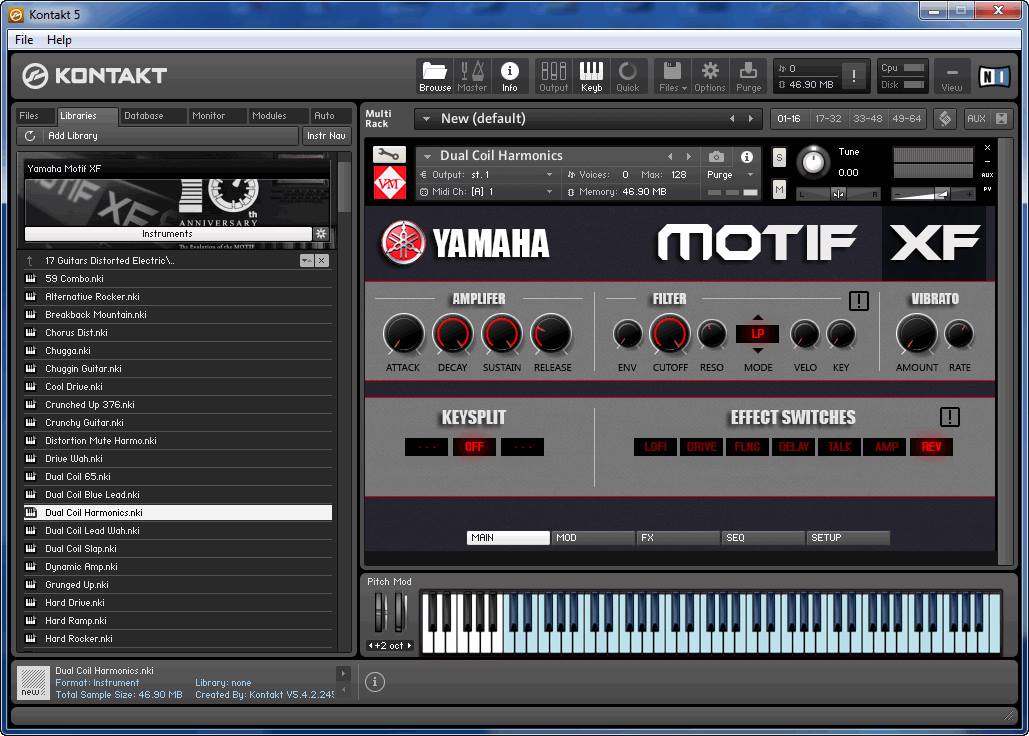This screenshot has width=1029, height=736.
Task: Click the wrench edit instrument icon
Action: coord(389,155)
